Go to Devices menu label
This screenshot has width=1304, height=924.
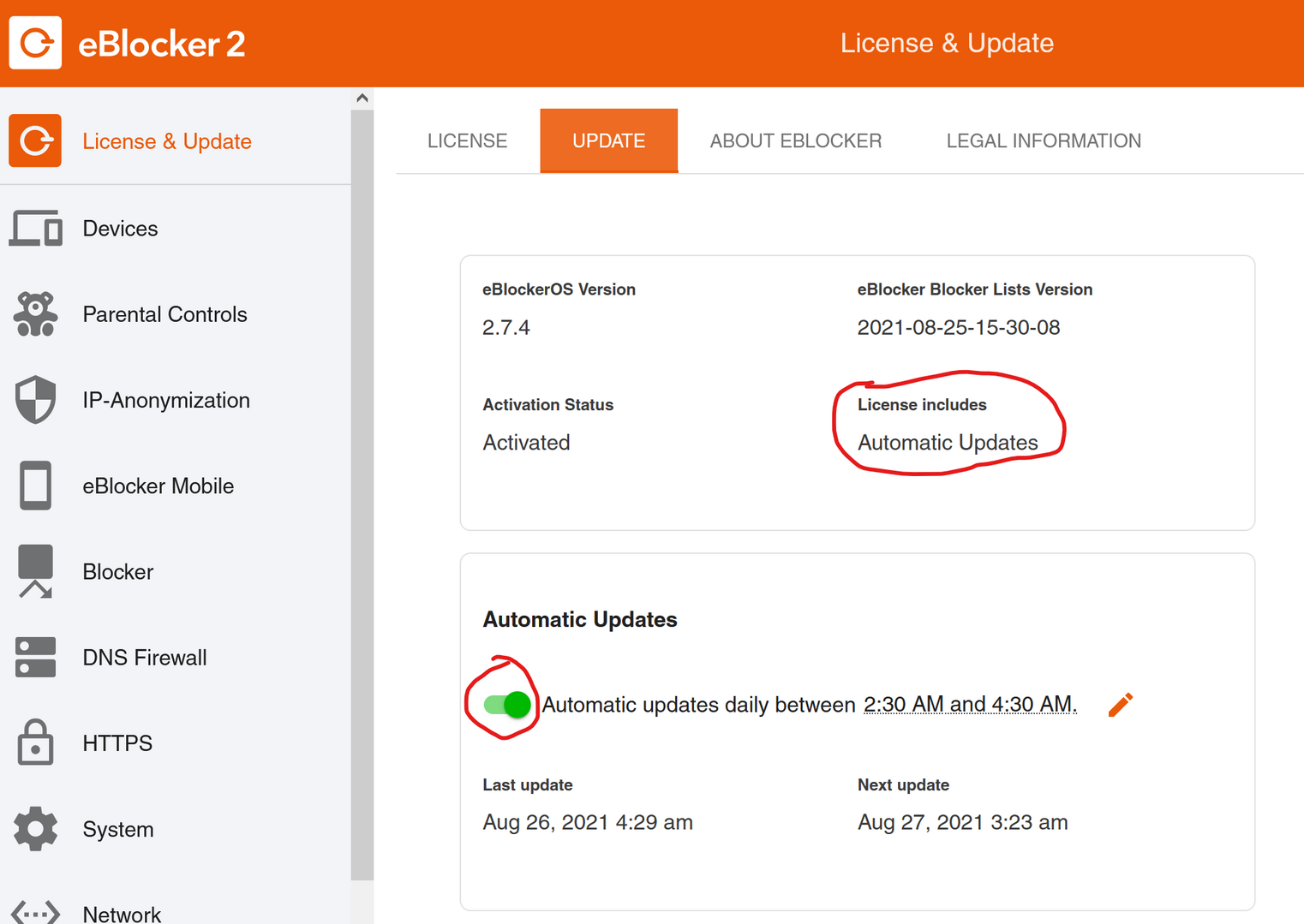tap(120, 229)
